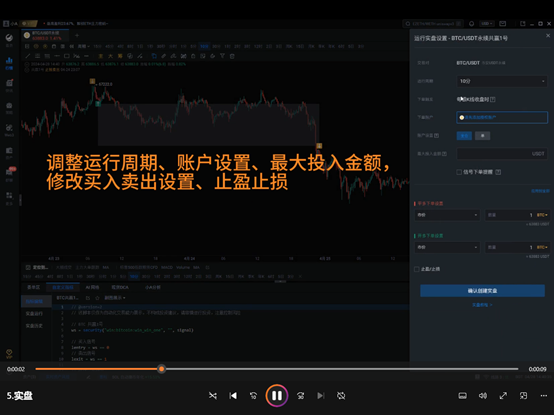Change BTC unit in red order section
554x415 pixels.
(x=542, y=215)
